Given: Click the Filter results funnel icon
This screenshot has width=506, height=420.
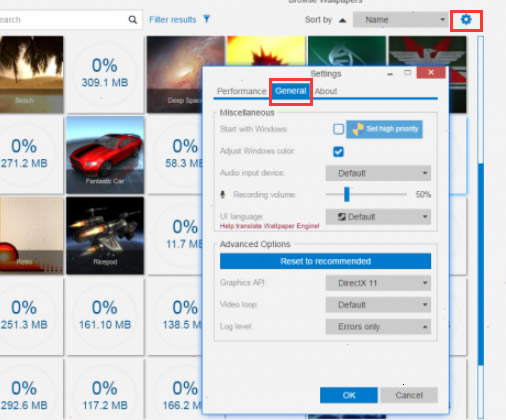Looking at the screenshot, I should point(207,19).
